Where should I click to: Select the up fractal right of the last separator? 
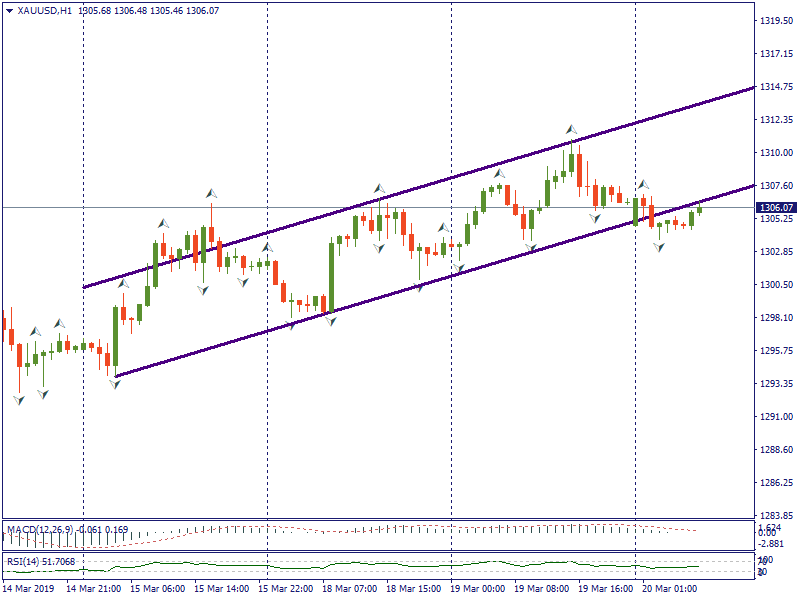coord(643,185)
